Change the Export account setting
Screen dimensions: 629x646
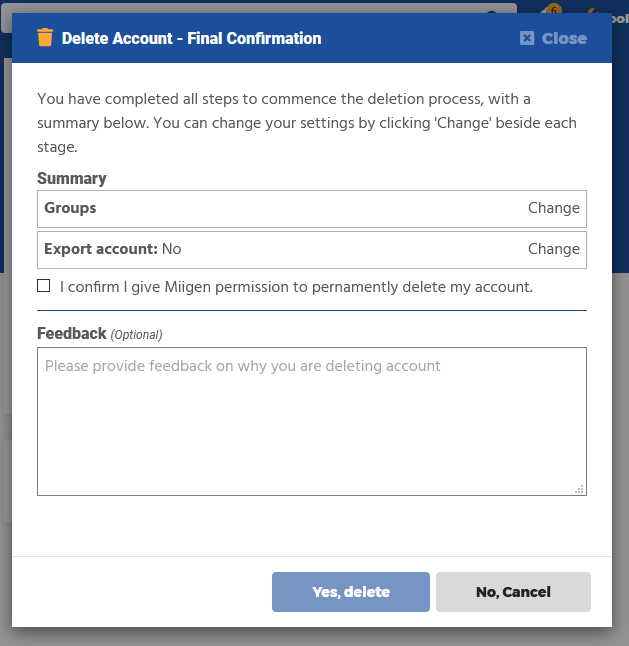click(553, 249)
